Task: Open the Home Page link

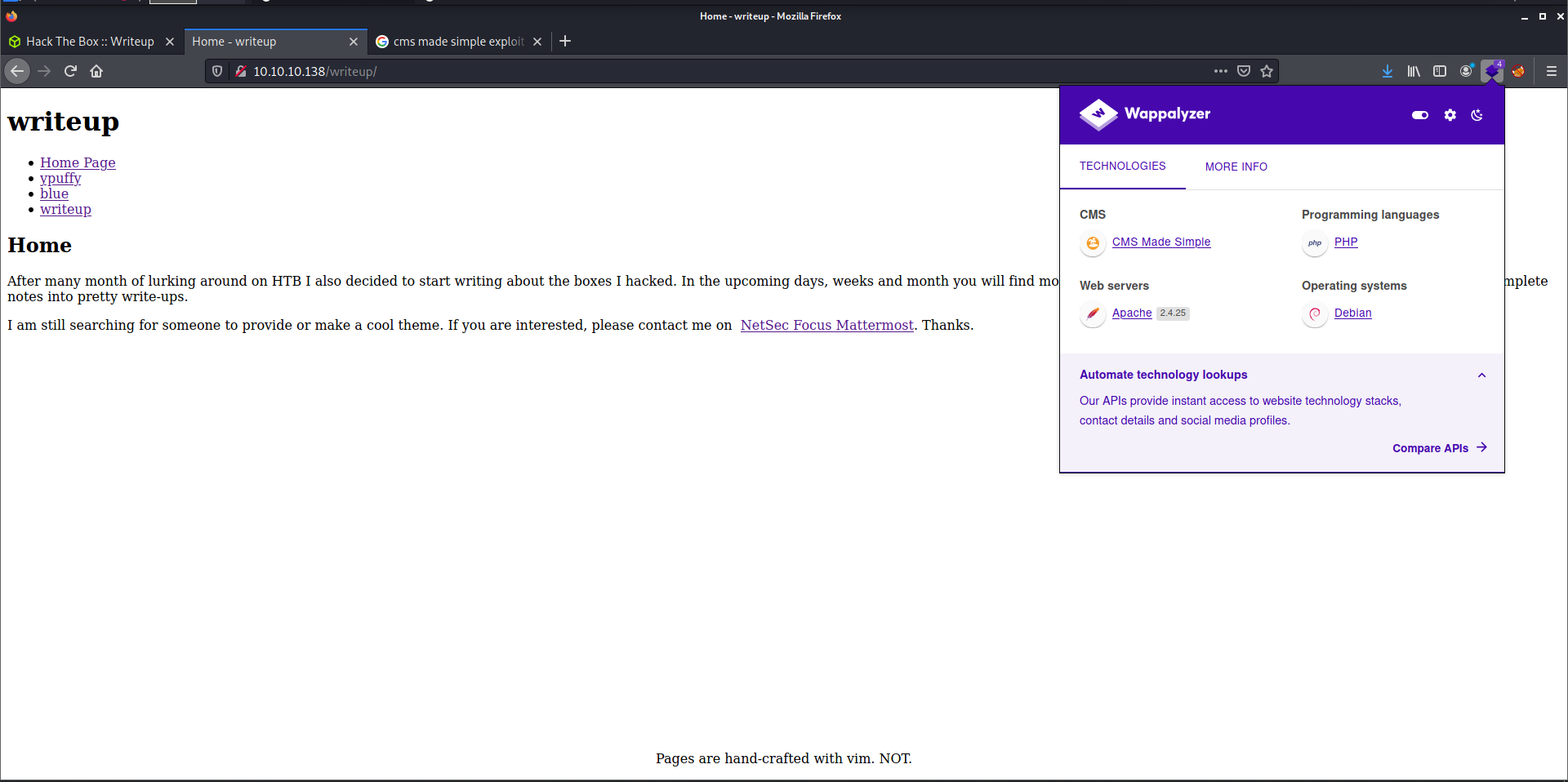Action: pyautogui.click(x=78, y=162)
